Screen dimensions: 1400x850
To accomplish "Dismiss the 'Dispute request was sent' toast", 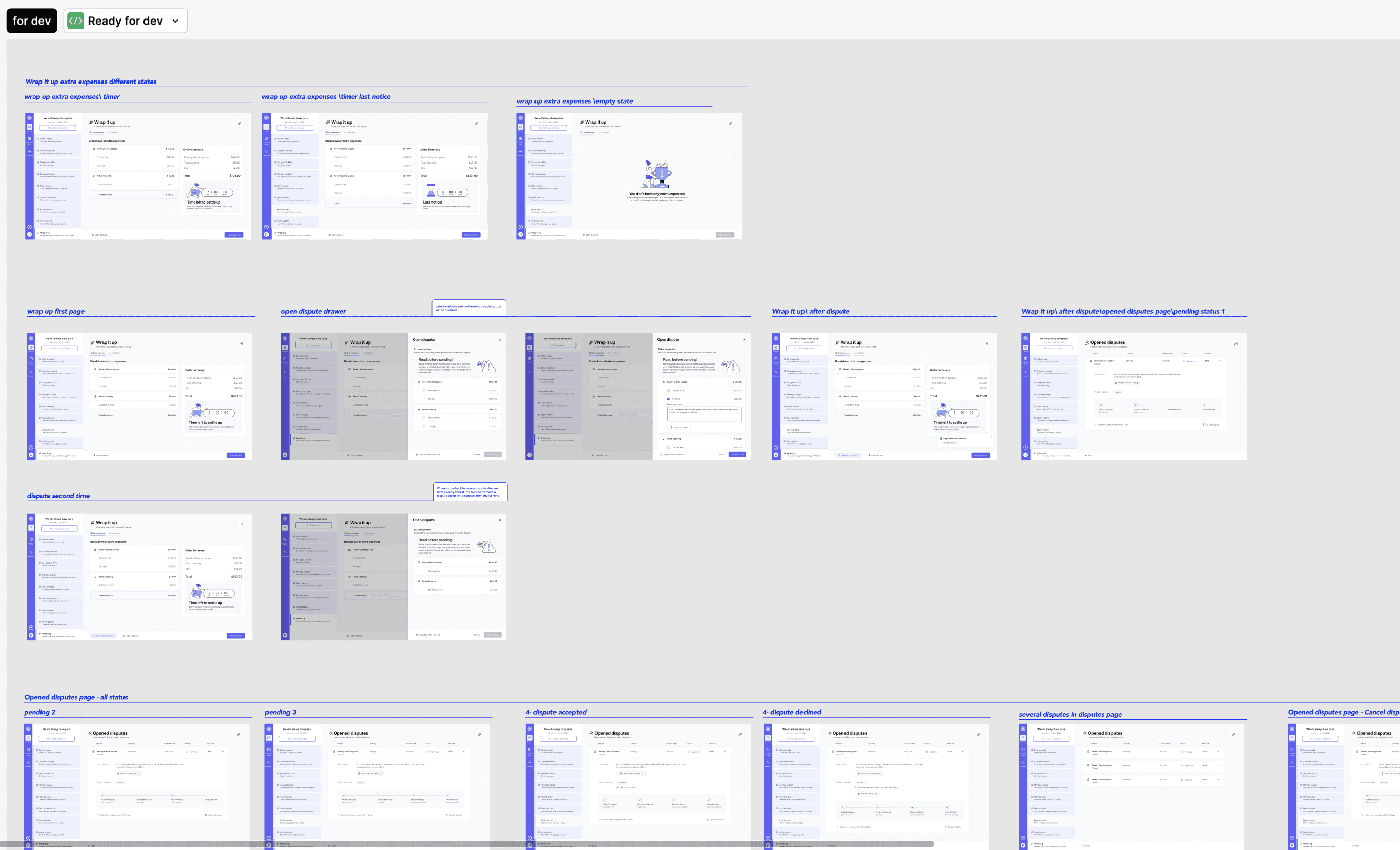I will point(991,437).
